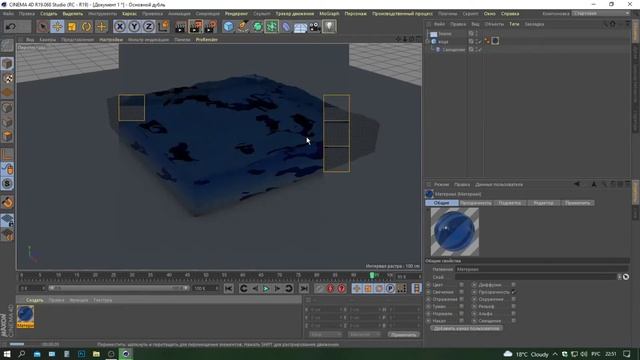Click the Play Forward green button

pos(266,289)
